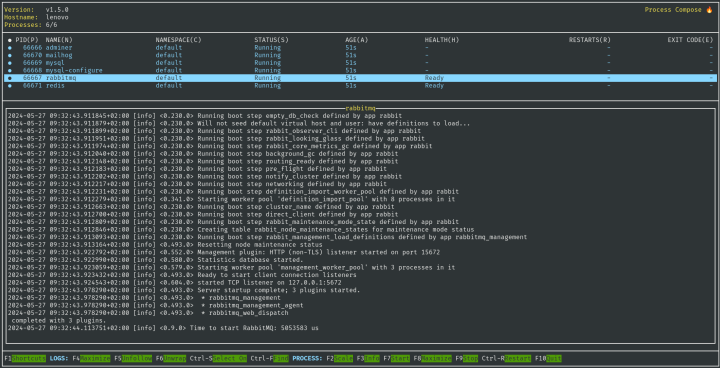This screenshot has height=368, width=720.
Task: Click the PROCESS section label
Action: pyautogui.click(x=306, y=358)
